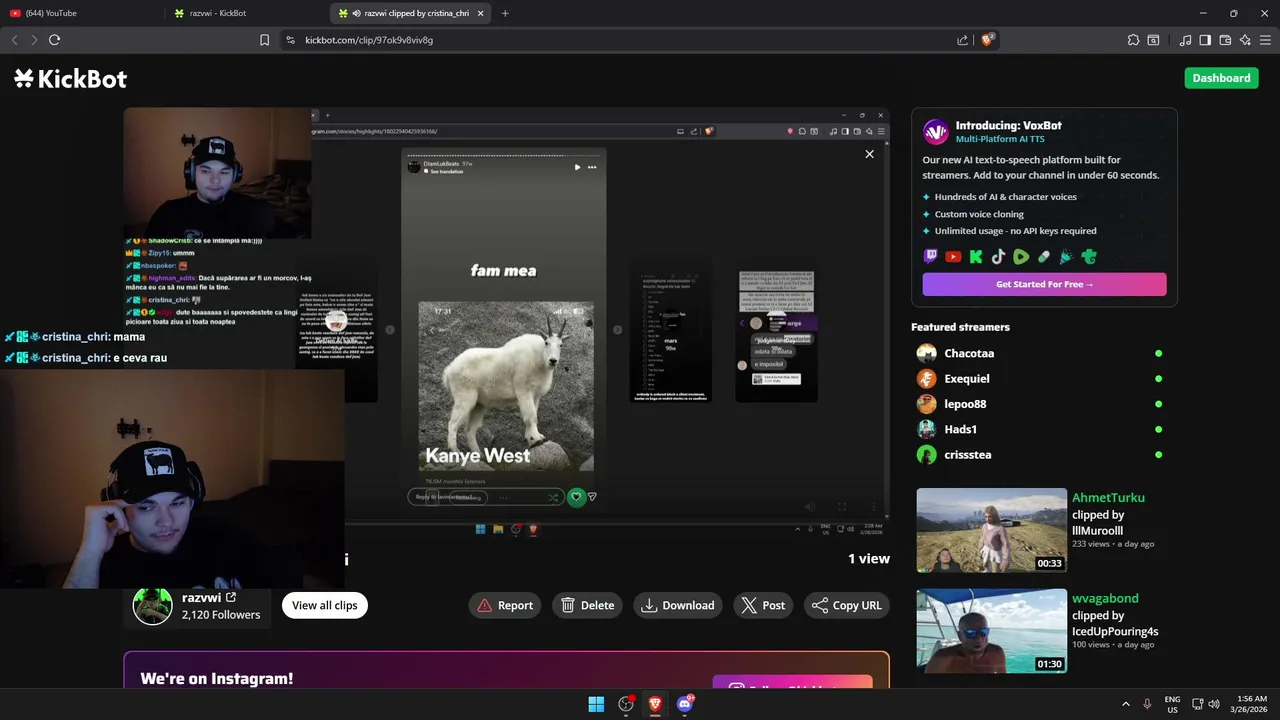Open the wvagabond clip thumbnail
The image size is (1280, 720).
coord(991,631)
